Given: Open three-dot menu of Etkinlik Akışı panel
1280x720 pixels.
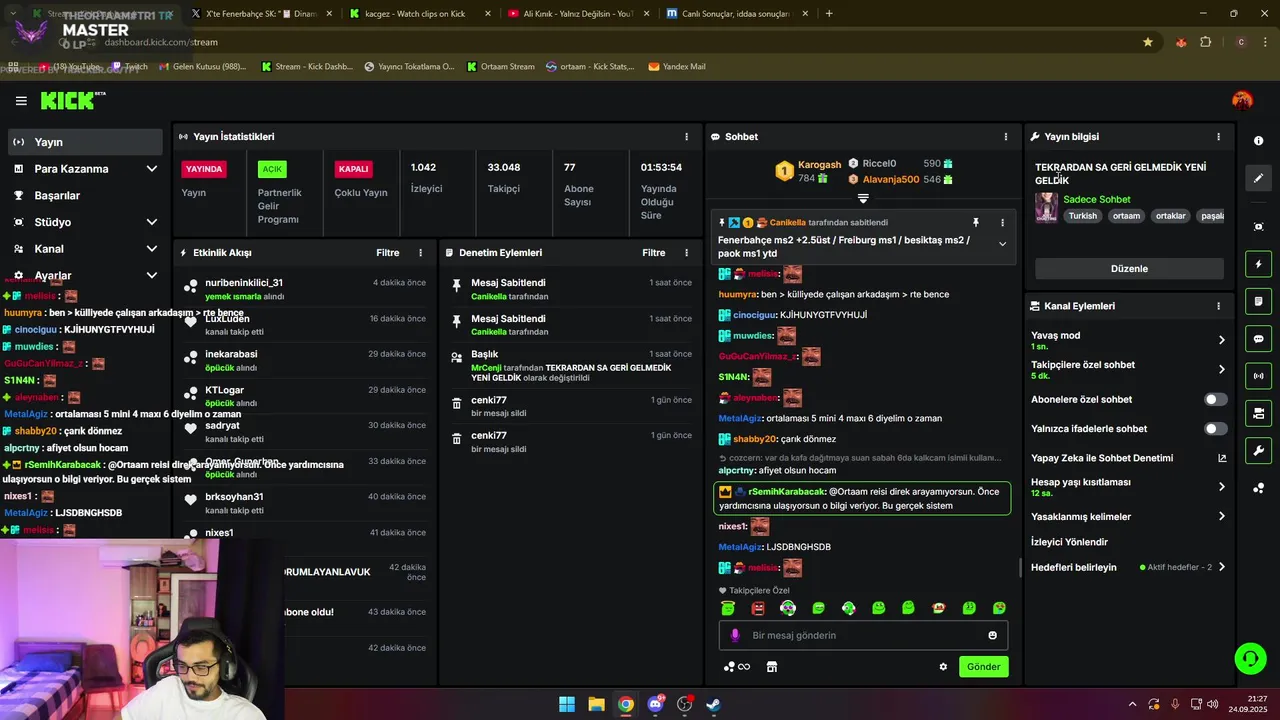Looking at the screenshot, I should point(420,253).
